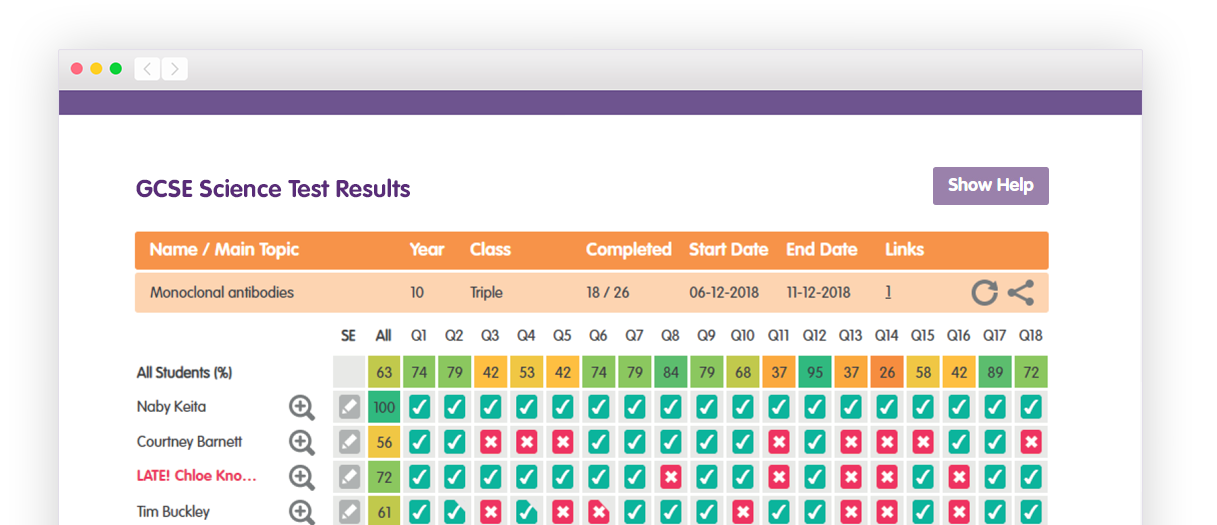The width and height of the screenshot is (1217, 525).
Task: Click Tim Buckley's Q6 cross mark
Action: pos(599,512)
